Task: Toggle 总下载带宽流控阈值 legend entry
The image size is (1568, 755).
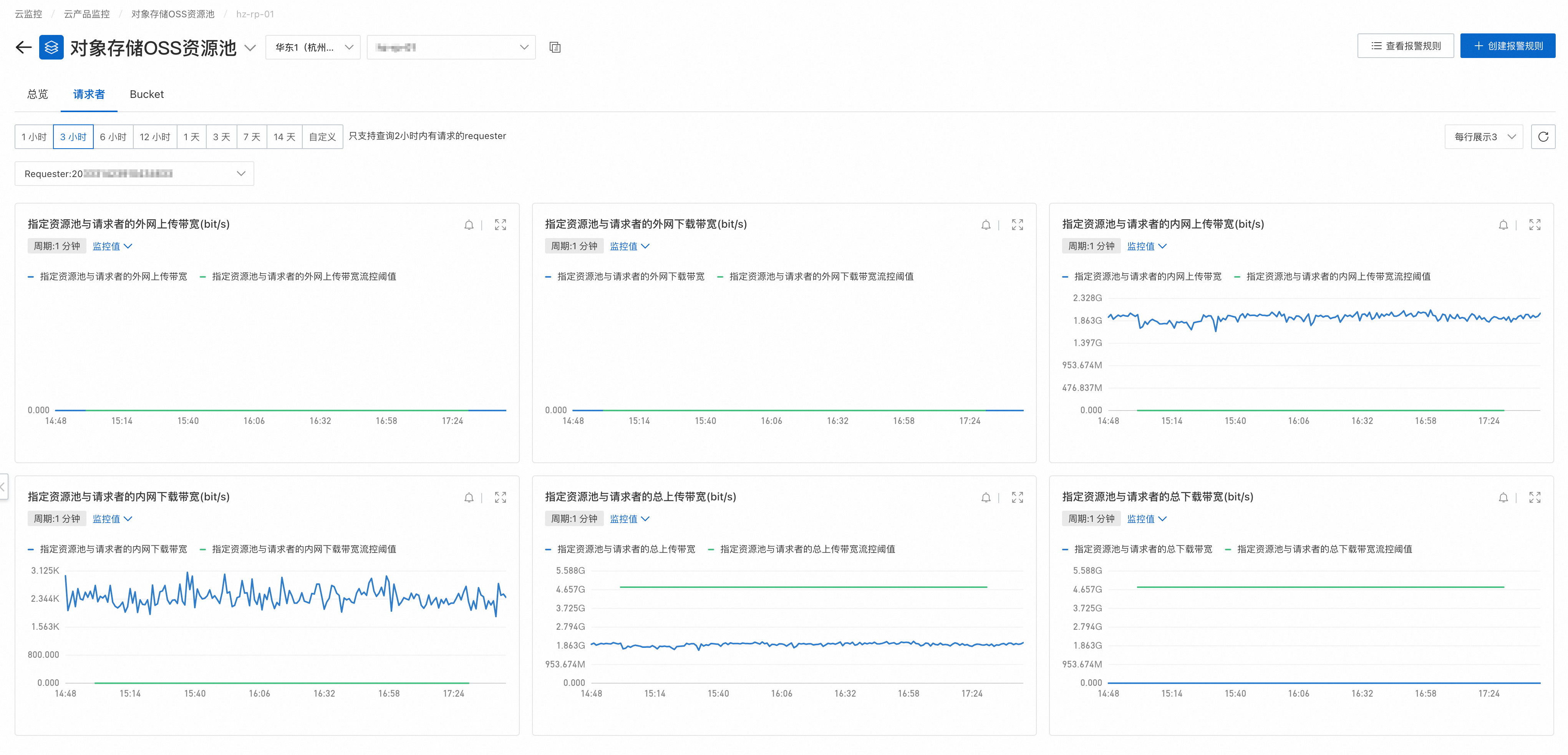Action: click(1318, 550)
